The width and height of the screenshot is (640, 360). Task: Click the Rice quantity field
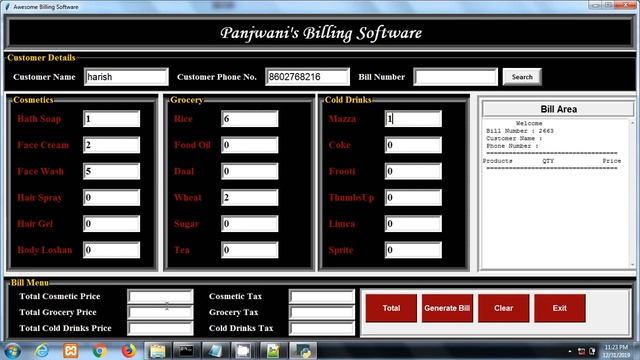pos(249,119)
